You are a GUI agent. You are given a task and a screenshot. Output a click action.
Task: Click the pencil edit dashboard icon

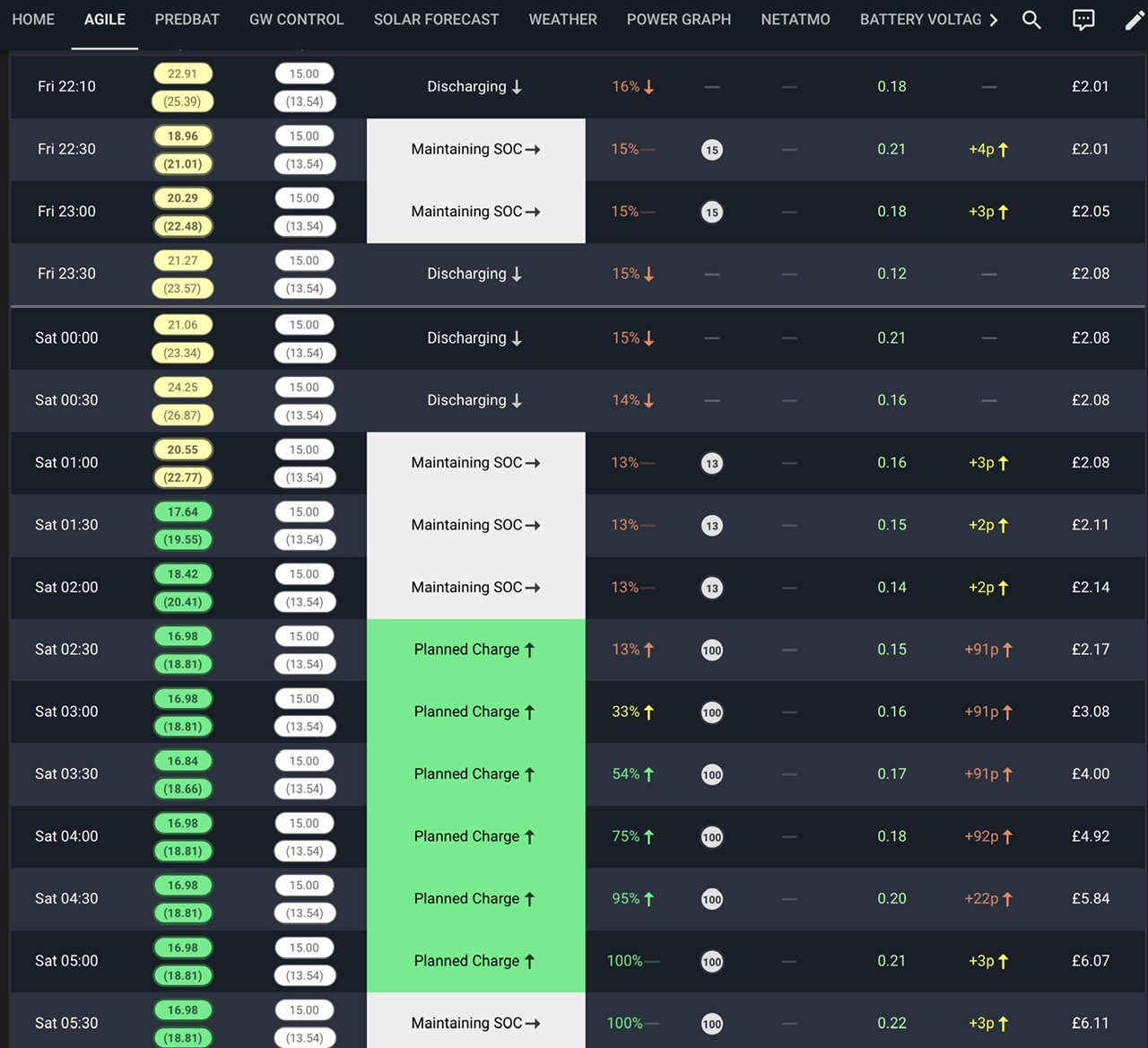tap(1135, 20)
